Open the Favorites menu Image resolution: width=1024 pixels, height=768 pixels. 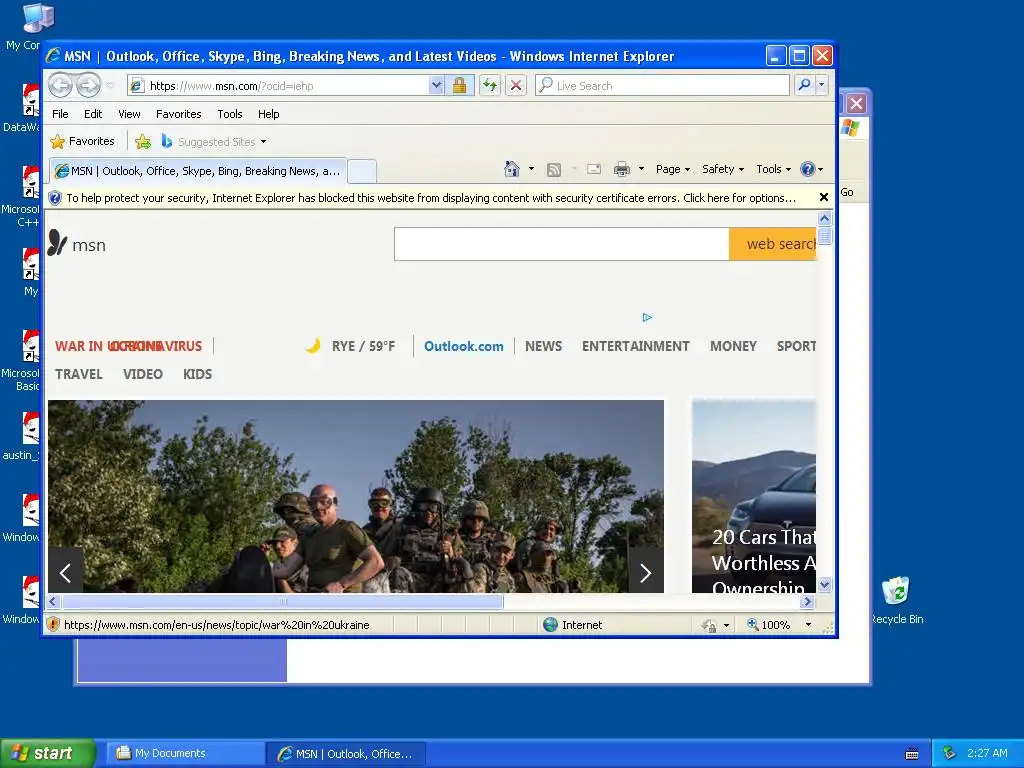tap(178, 114)
